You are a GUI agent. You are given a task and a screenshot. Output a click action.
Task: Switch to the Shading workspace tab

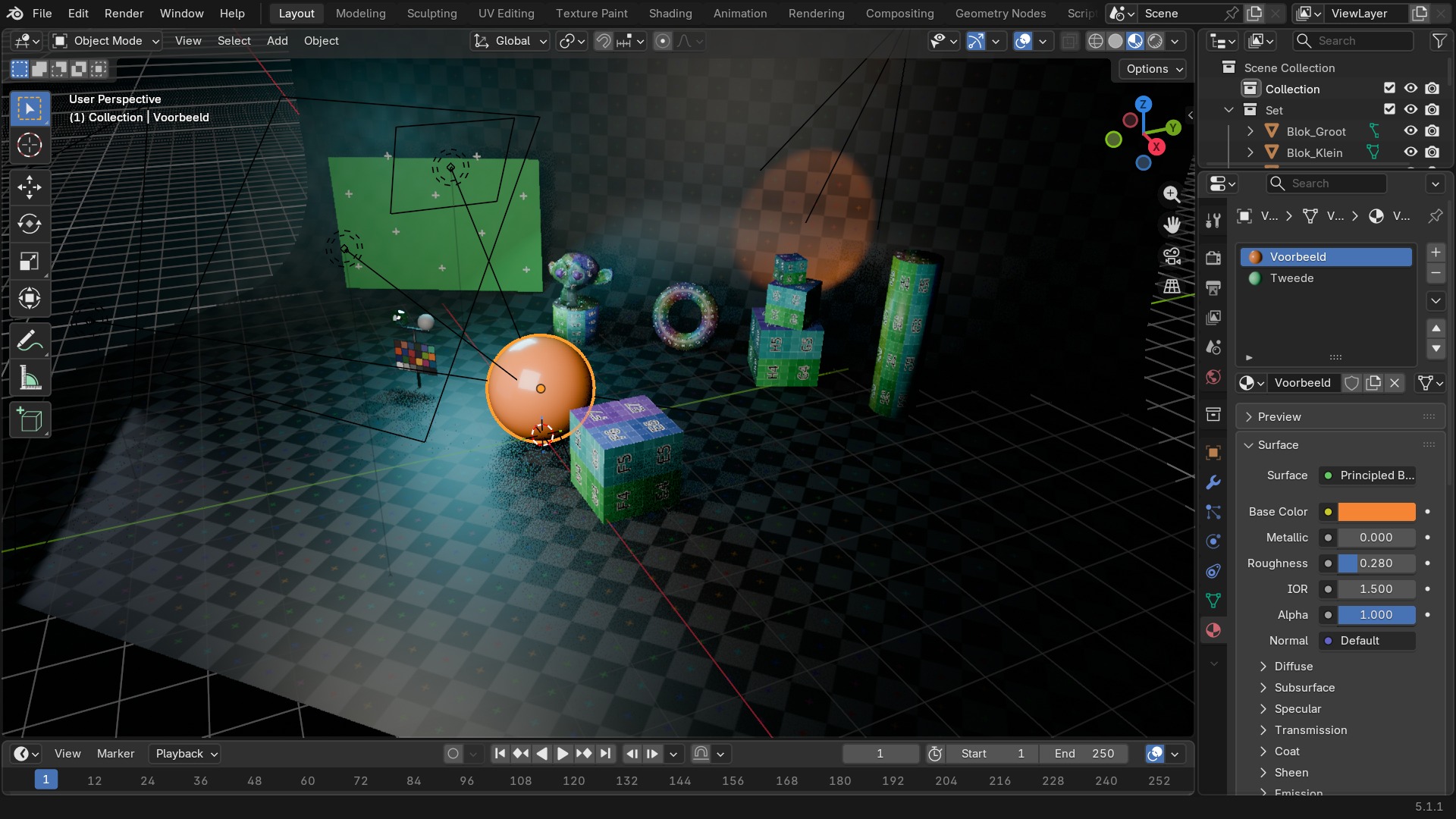[x=670, y=14]
